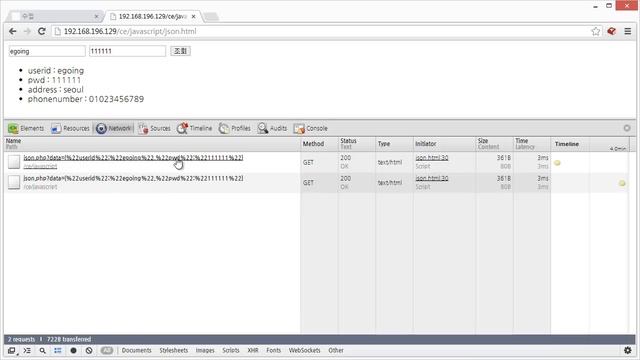This screenshot has height=360, width=640.
Task: Click the address bar URL
Action: coord(130,31)
